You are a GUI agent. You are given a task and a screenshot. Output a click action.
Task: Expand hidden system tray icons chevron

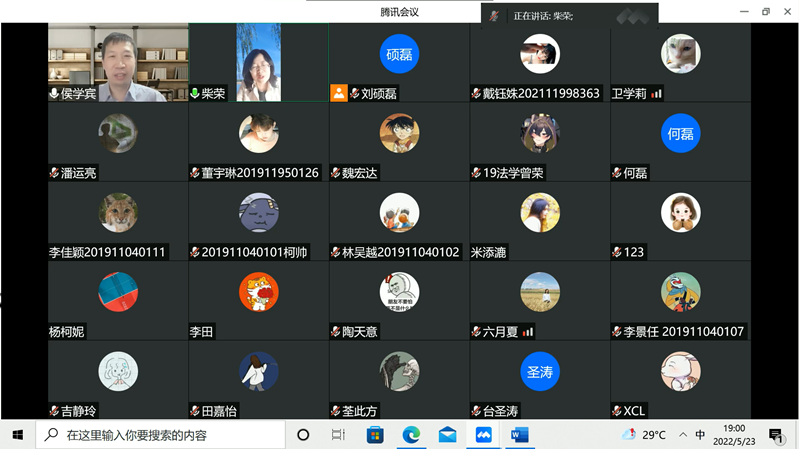pos(682,435)
